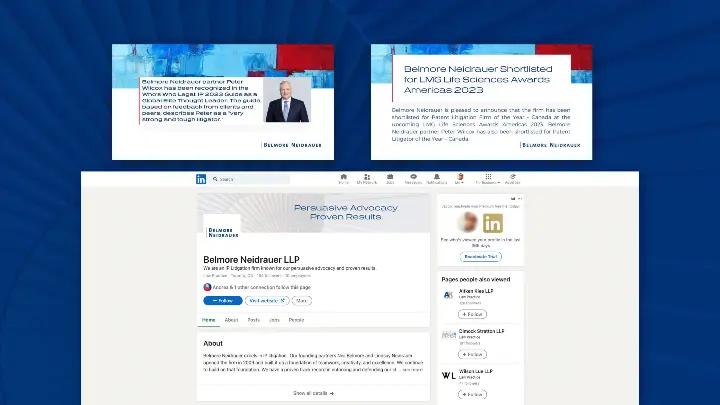Click the About section heading

(213, 343)
